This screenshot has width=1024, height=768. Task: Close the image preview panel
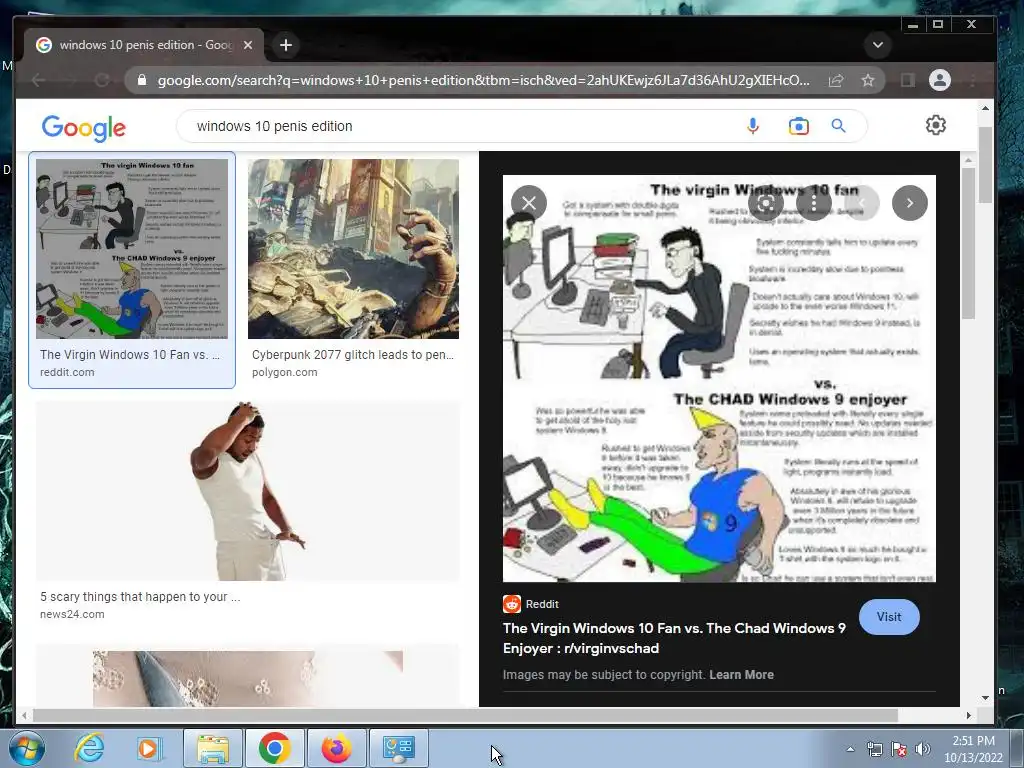529,203
